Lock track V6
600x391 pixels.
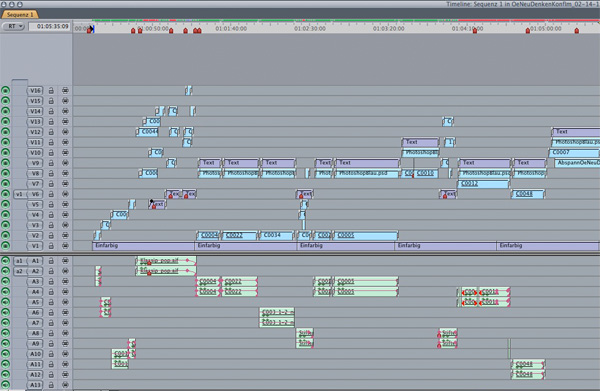click(x=51, y=194)
